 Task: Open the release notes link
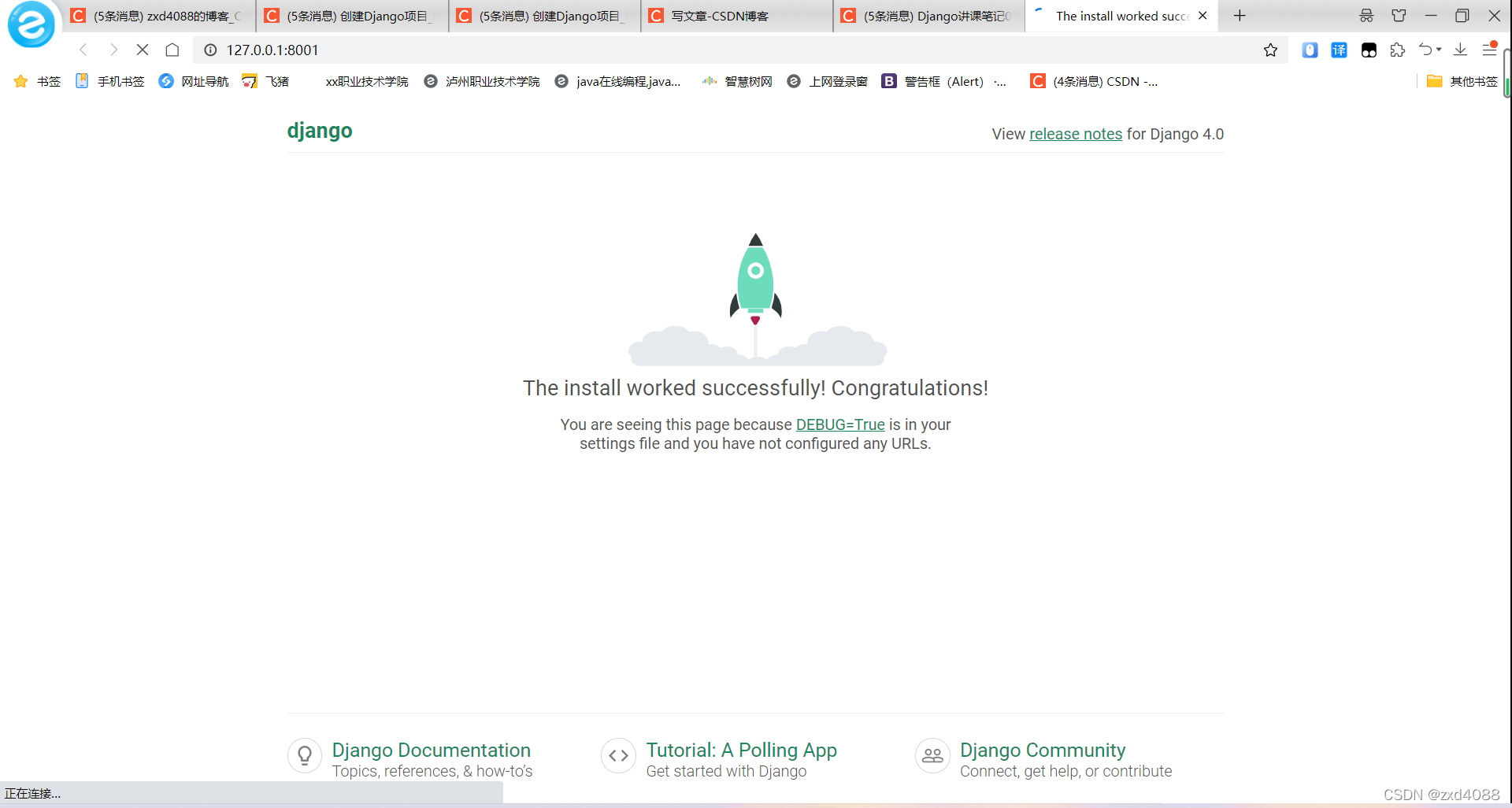[1076, 134]
